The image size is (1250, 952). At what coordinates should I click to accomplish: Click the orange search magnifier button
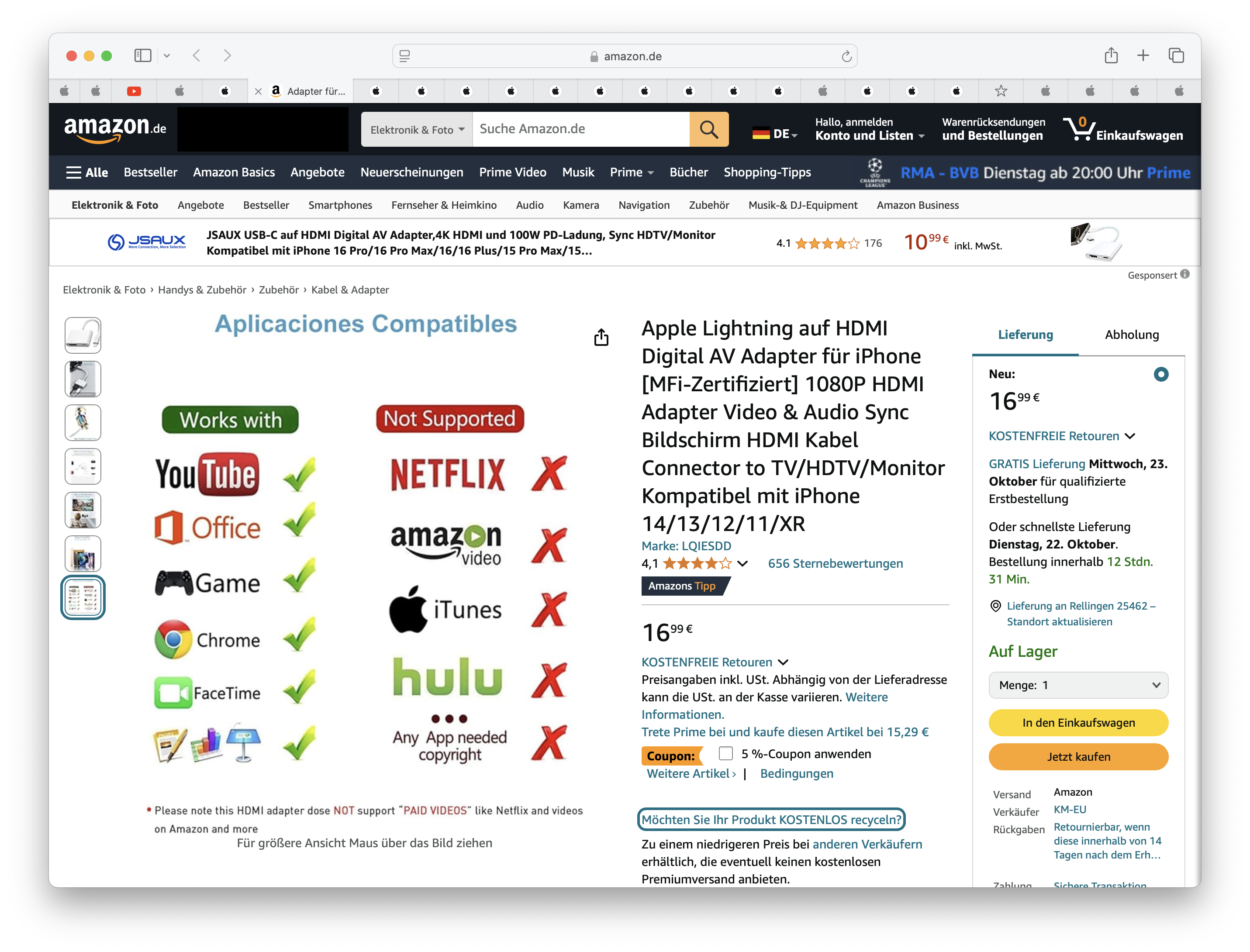(x=709, y=129)
